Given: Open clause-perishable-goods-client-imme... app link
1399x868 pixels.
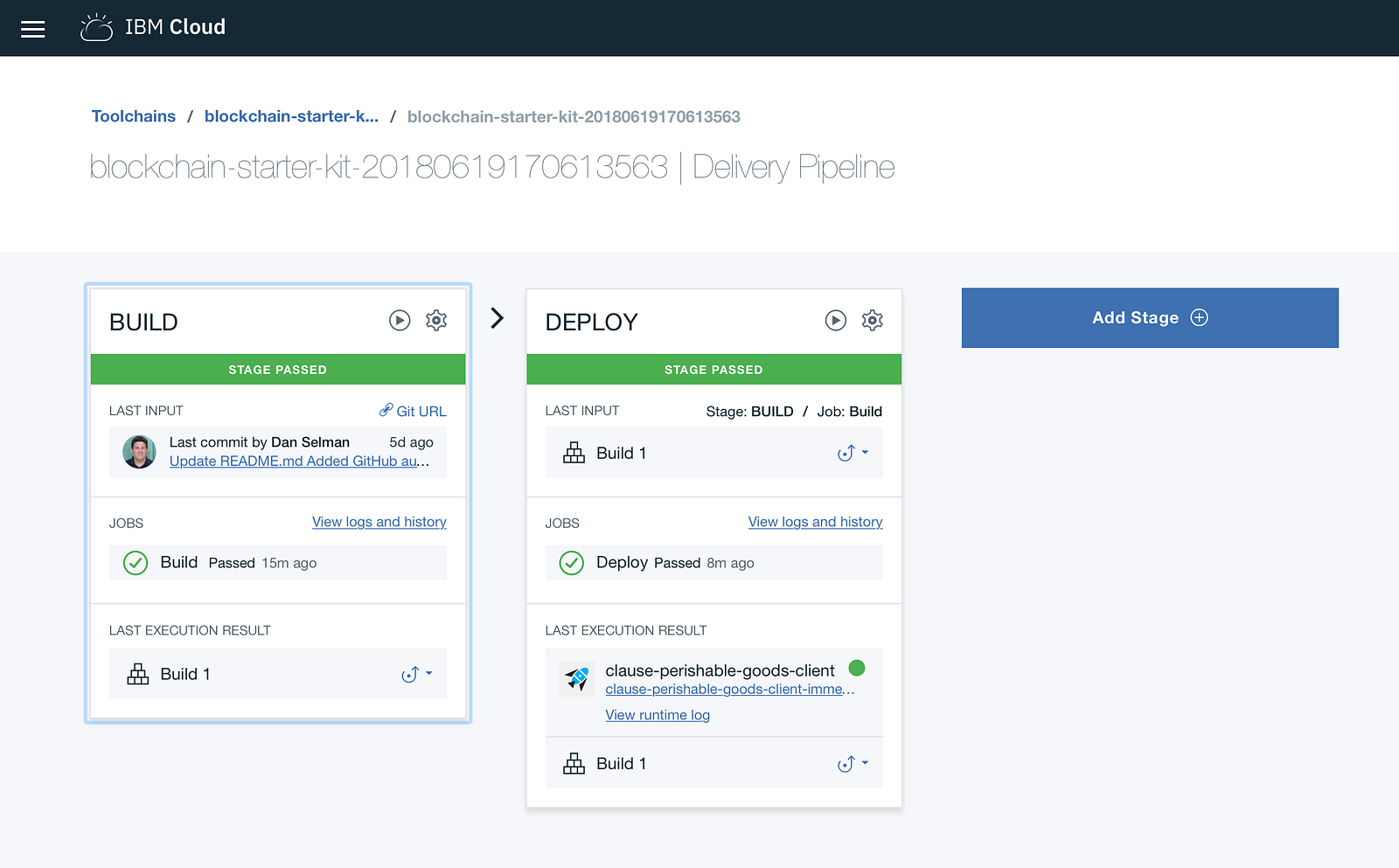Looking at the screenshot, I should point(730,690).
